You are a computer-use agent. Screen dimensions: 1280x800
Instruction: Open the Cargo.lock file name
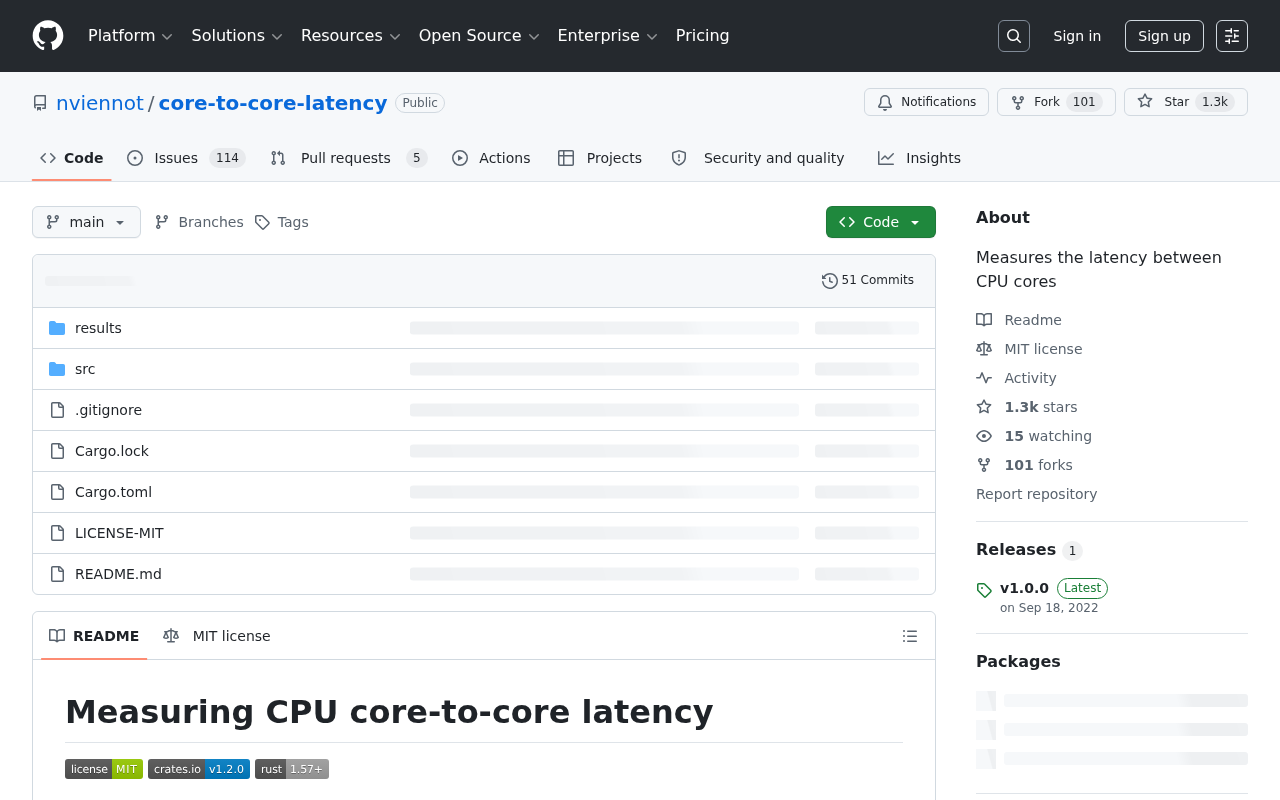[112, 451]
